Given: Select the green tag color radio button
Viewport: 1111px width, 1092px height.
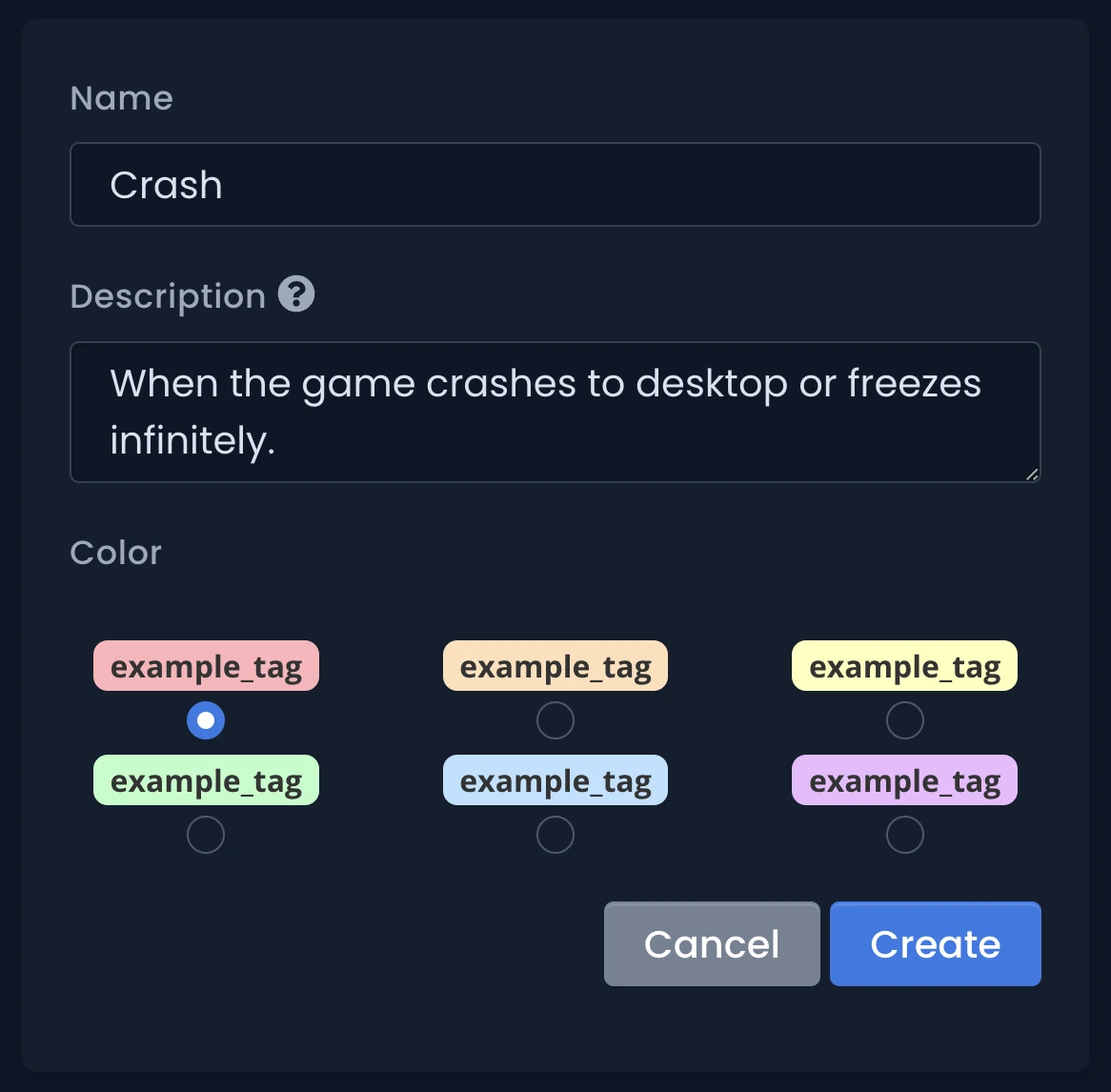Looking at the screenshot, I should 206,835.
